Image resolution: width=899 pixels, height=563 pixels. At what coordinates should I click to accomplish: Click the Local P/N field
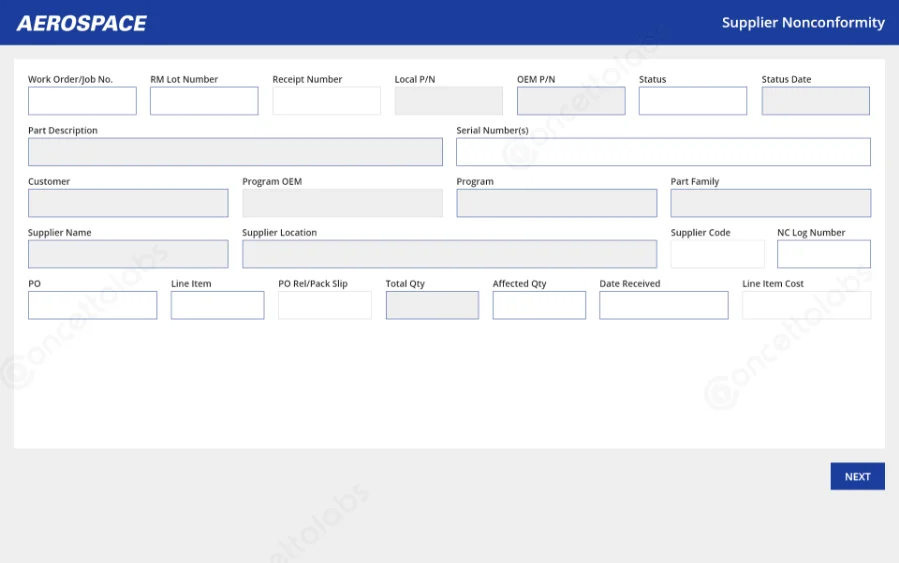pos(448,101)
